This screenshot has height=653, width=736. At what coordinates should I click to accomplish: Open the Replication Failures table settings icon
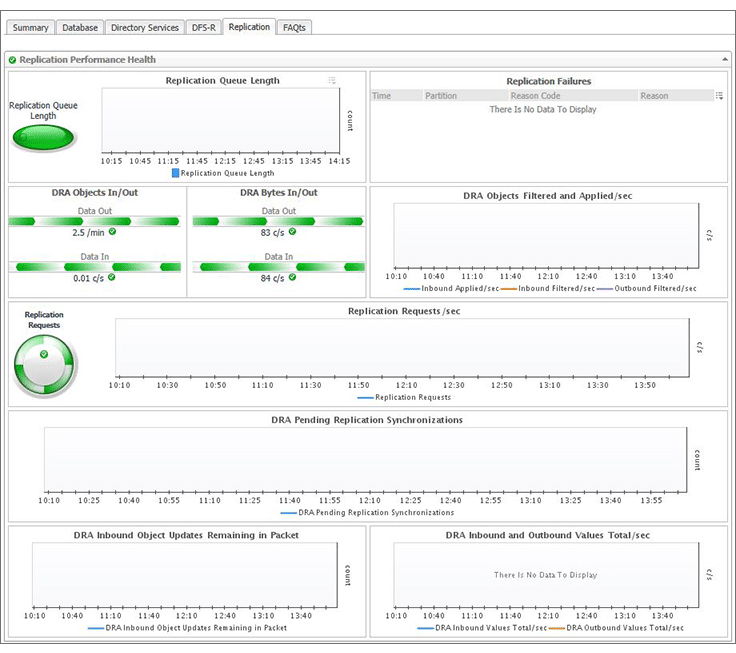719,95
